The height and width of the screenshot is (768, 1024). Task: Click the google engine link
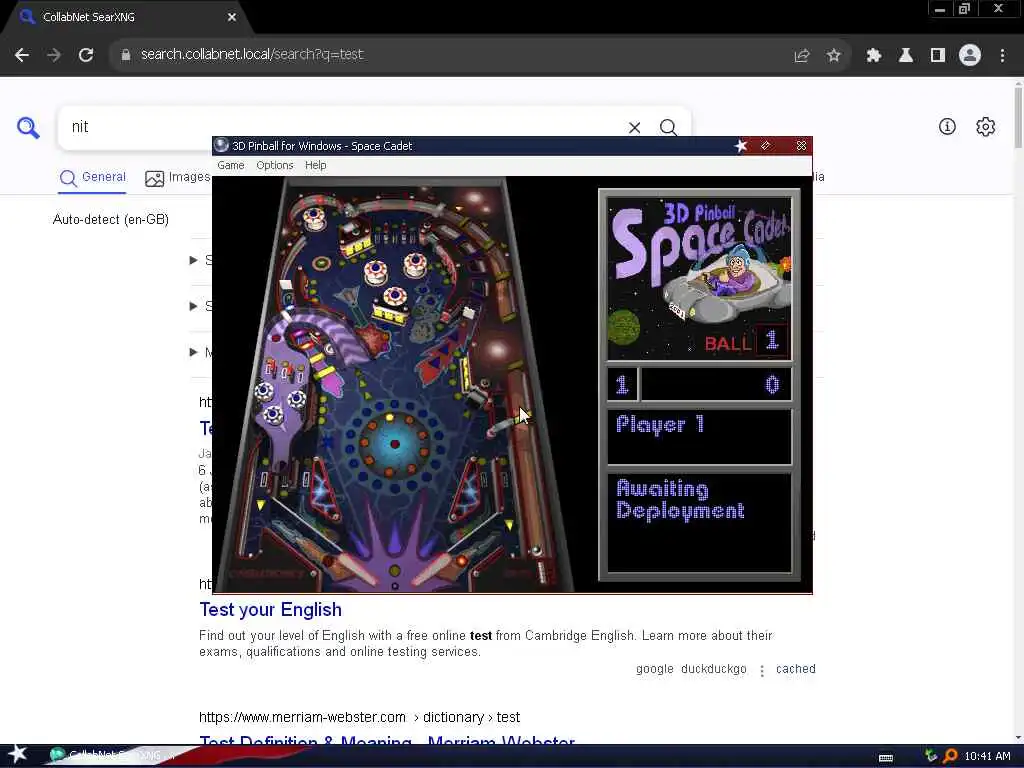pos(654,669)
